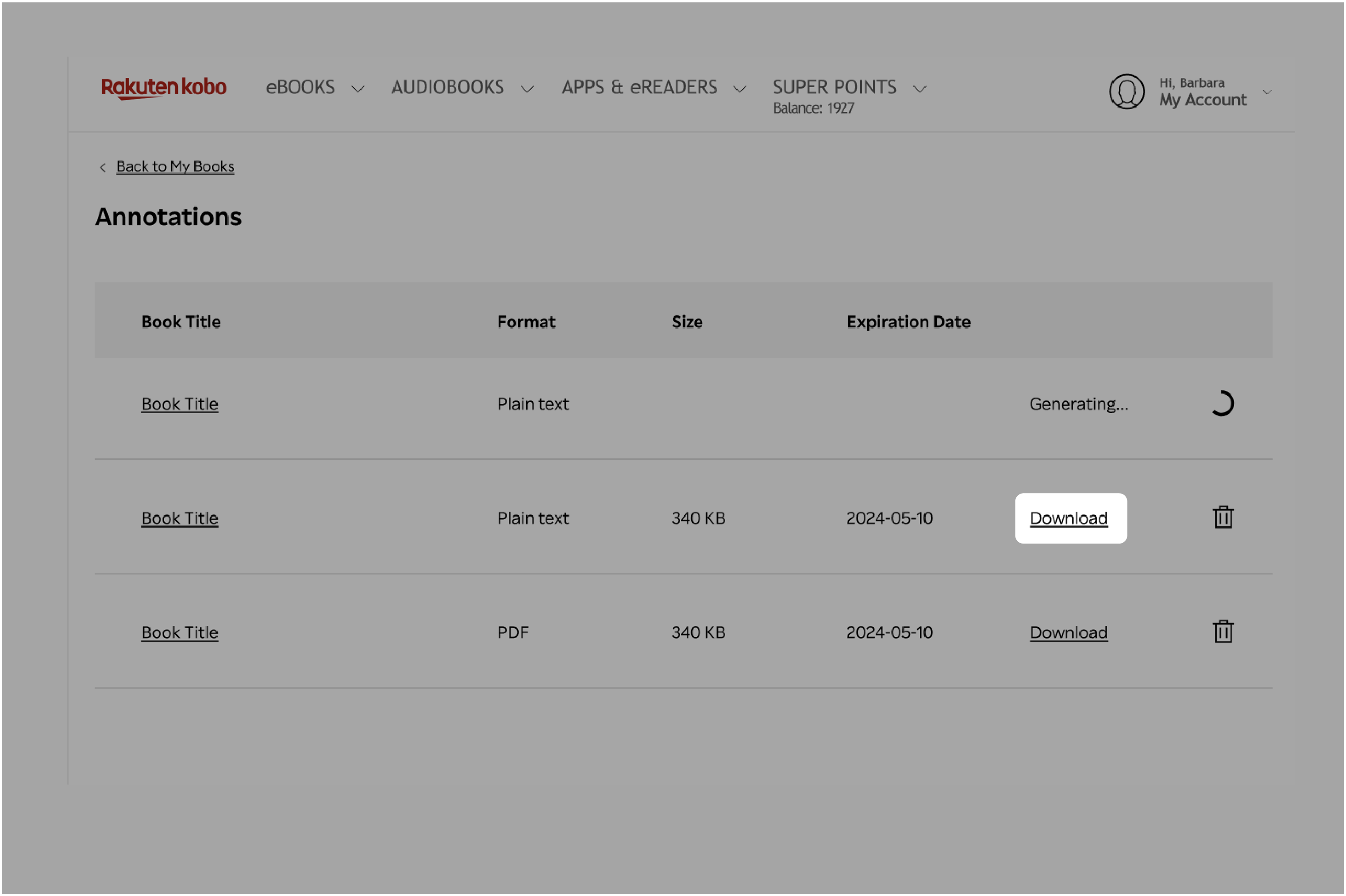Click the Rakuten Kobo logo
This screenshot has height=896, width=1346.
(x=163, y=90)
